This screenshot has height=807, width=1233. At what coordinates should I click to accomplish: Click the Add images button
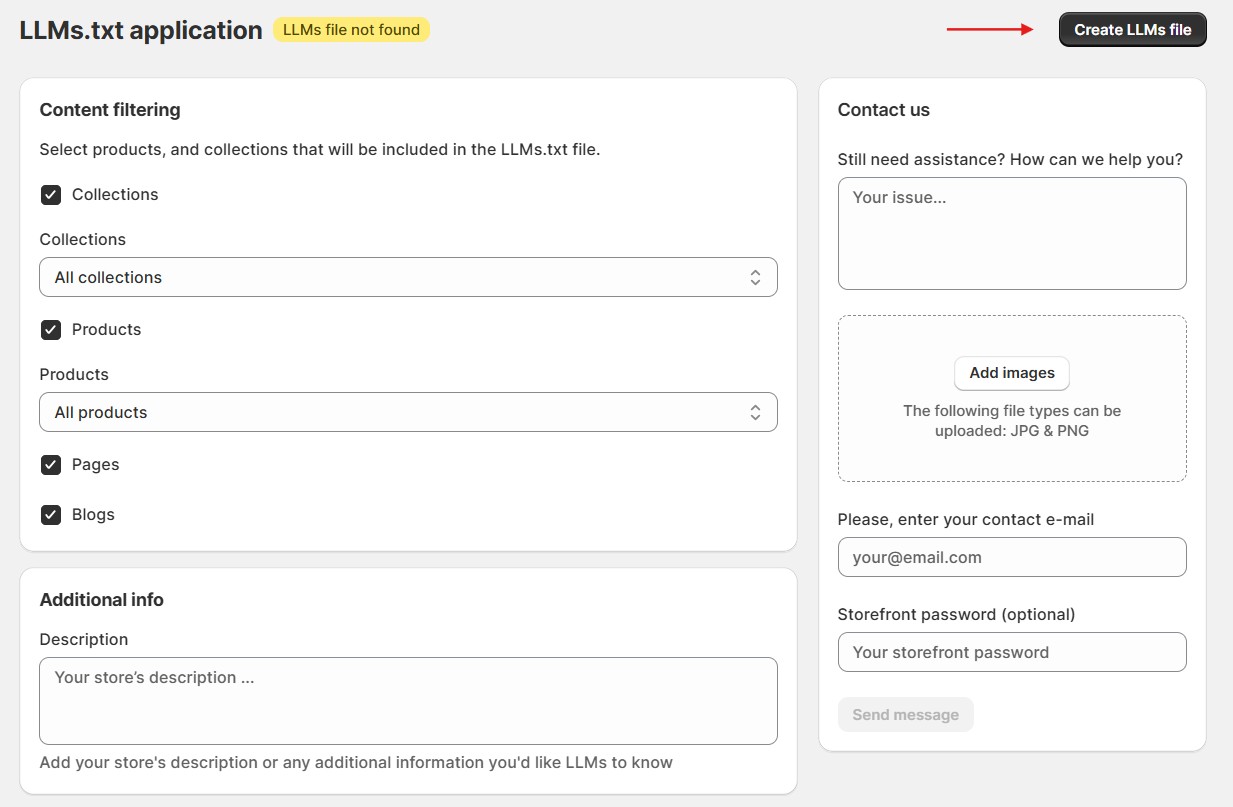pos(1012,373)
